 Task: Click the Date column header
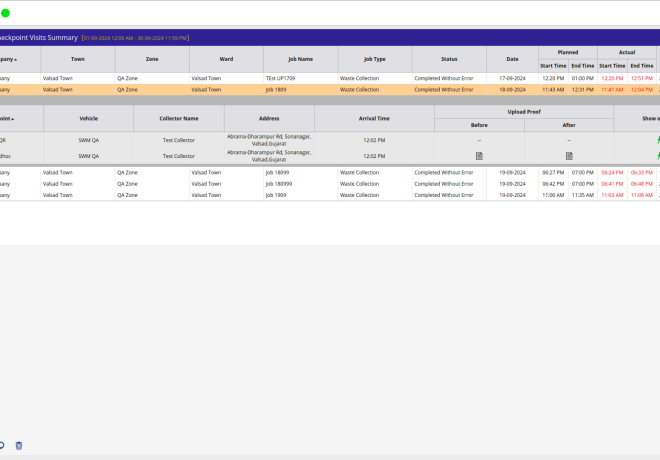pyautogui.click(x=512, y=59)
